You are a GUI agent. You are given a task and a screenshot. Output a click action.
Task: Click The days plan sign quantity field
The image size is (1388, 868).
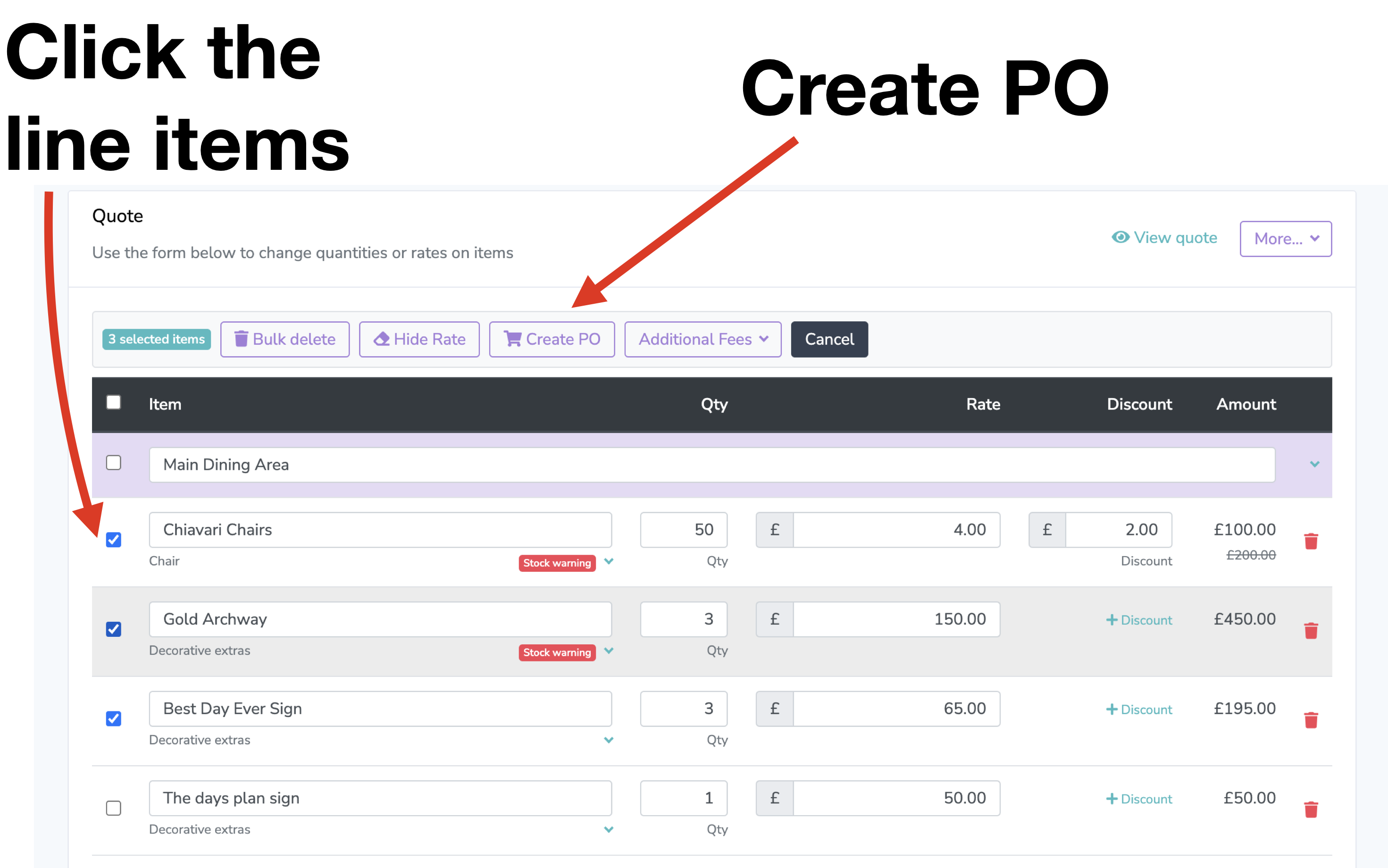click(x=684, y=799)
